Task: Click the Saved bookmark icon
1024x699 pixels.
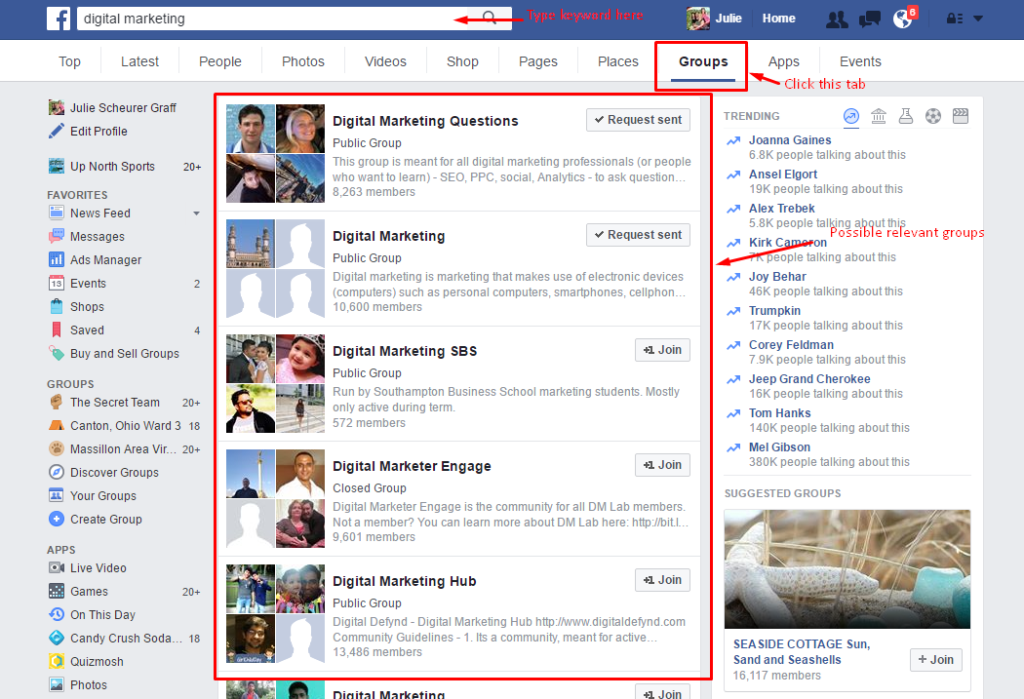Action: pos(56,330)
